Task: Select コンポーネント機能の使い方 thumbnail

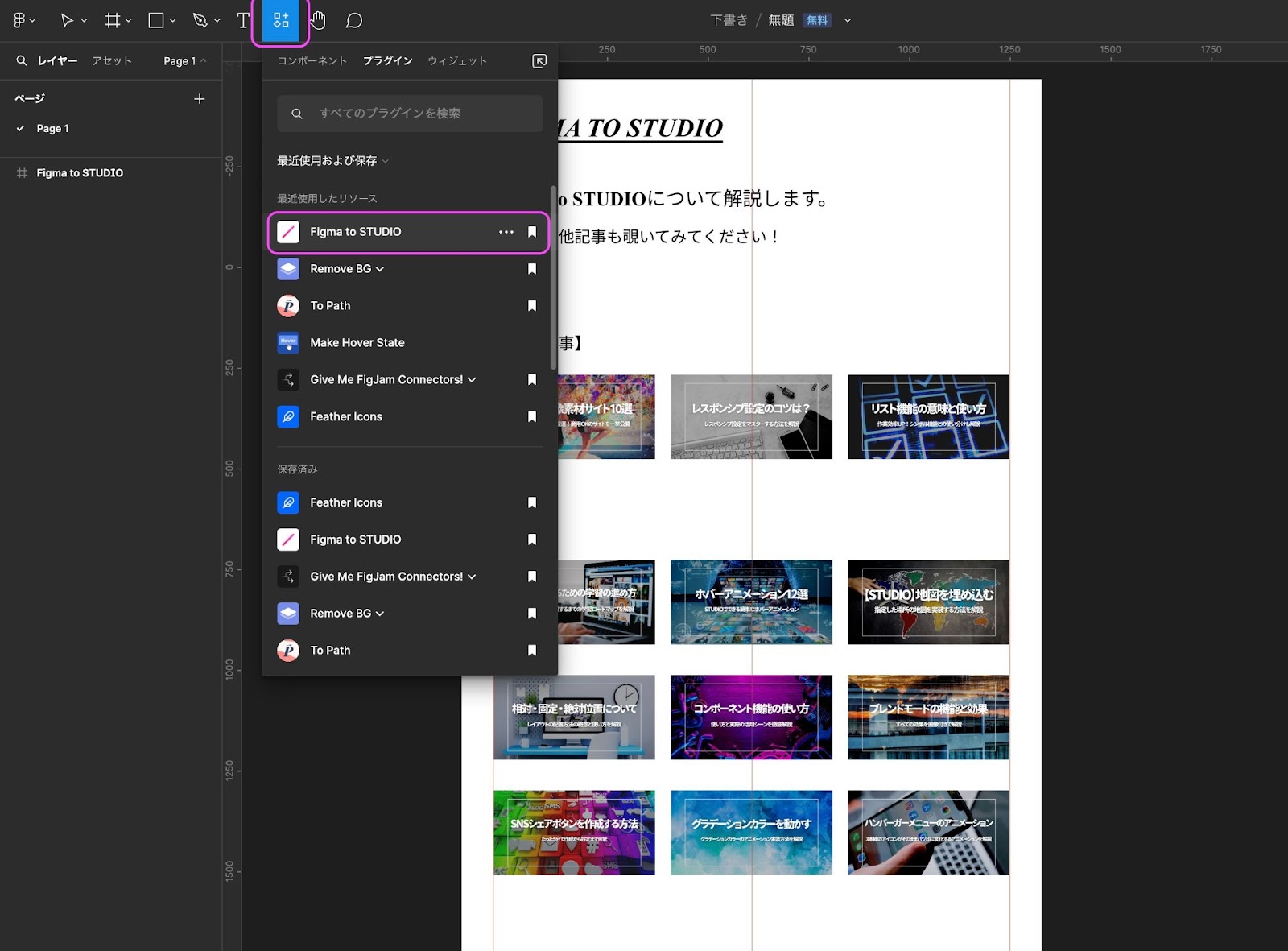Action: 751,717
